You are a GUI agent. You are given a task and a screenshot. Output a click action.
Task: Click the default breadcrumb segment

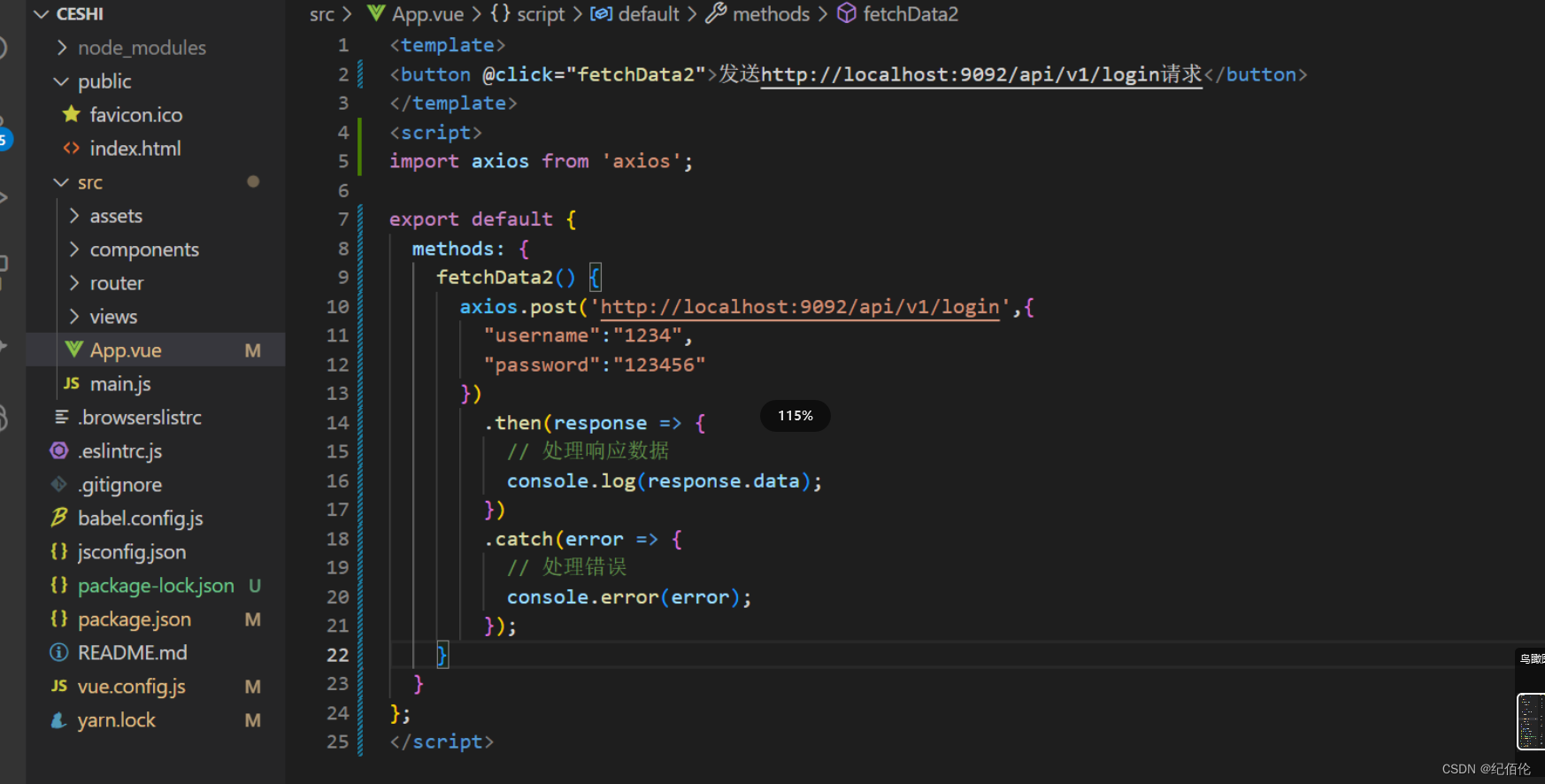(649, 14)
